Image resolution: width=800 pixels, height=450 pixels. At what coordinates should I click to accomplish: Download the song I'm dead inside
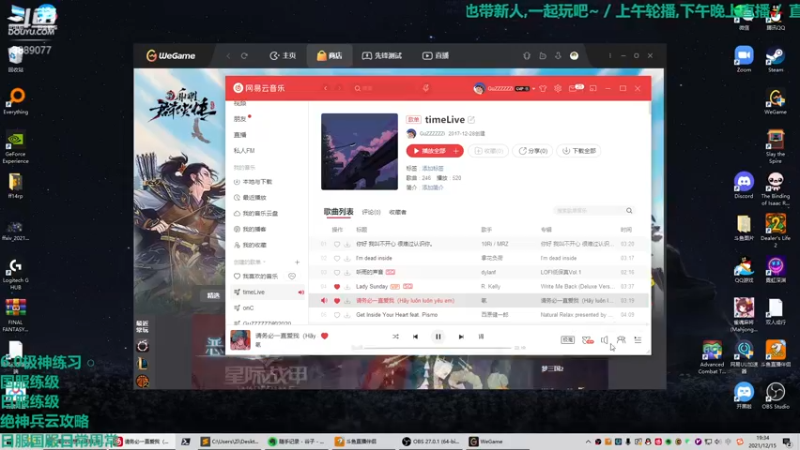click(x=347, y=258)
